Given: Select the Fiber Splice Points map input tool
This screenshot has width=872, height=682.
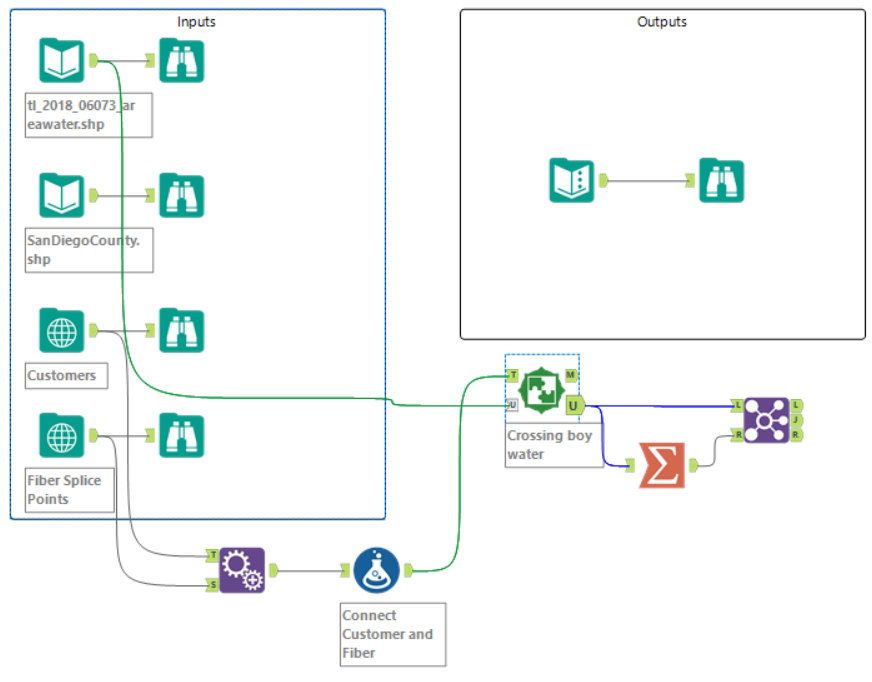Looking at the screenshot, I should pyautogui.click(x=62, y=436).
